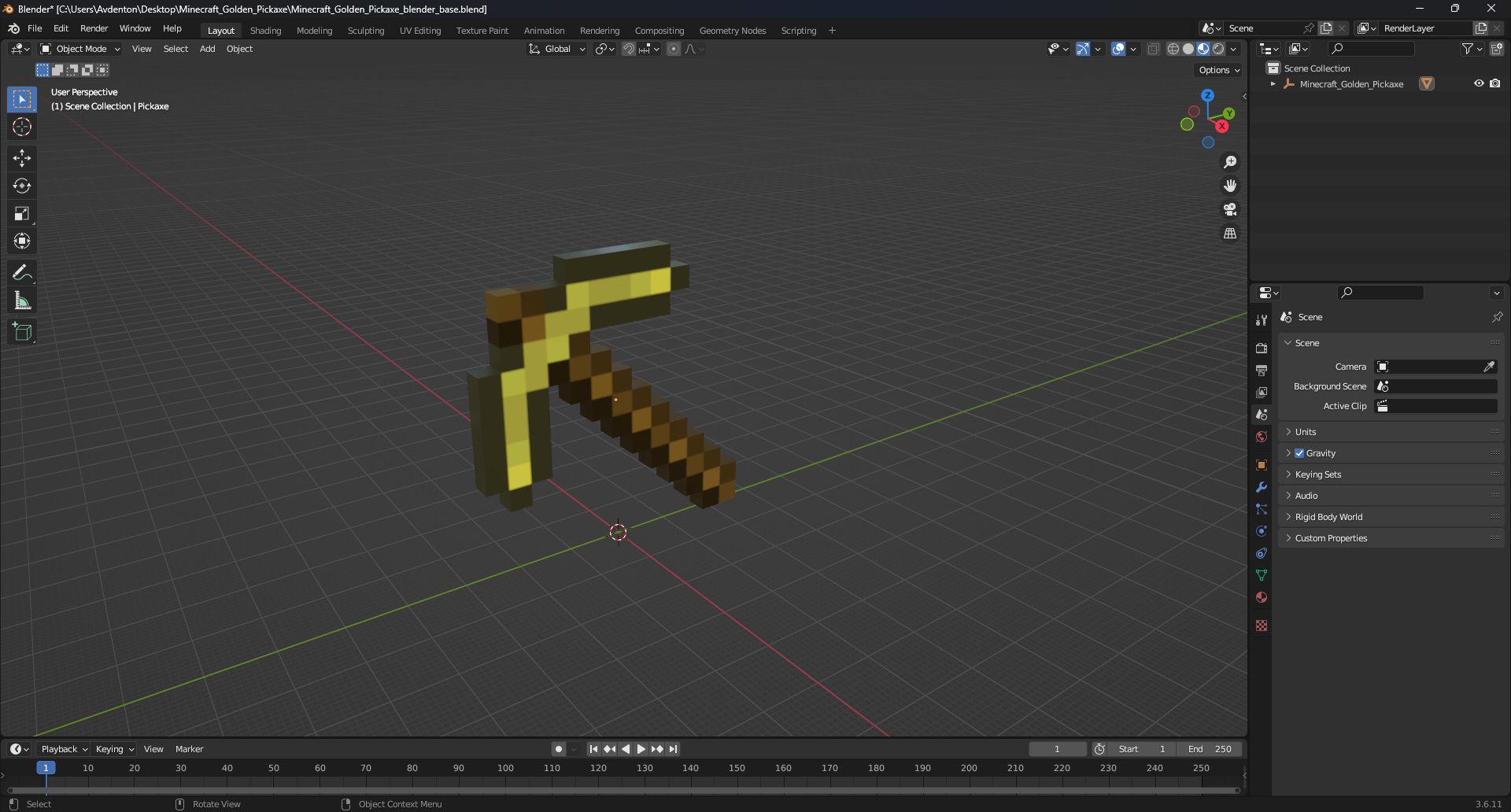
Task: Select the Cursor tool in toolbar
Action: click(22, 127)
